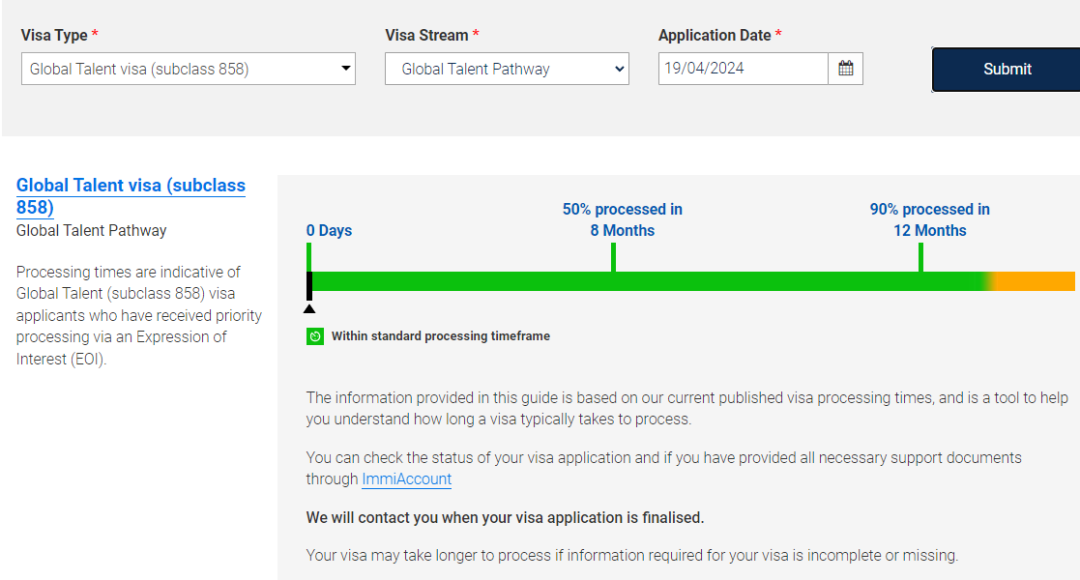Viewport: 1080px width, 580px height.
Task: Click the 0 Days timeline marker
Action: (x=329, y=230)
